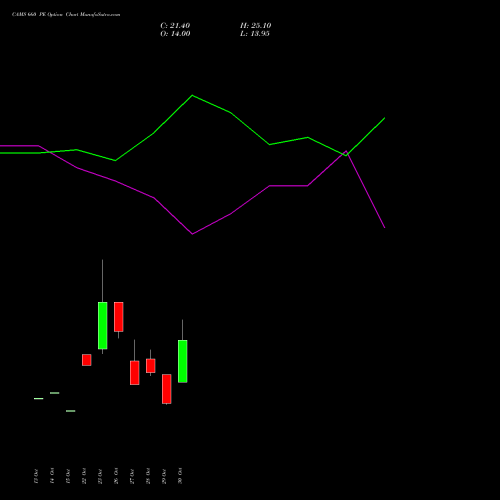Click the red candlestick above 28 Oct
500x500 pixels.
(x=151, y=366)
